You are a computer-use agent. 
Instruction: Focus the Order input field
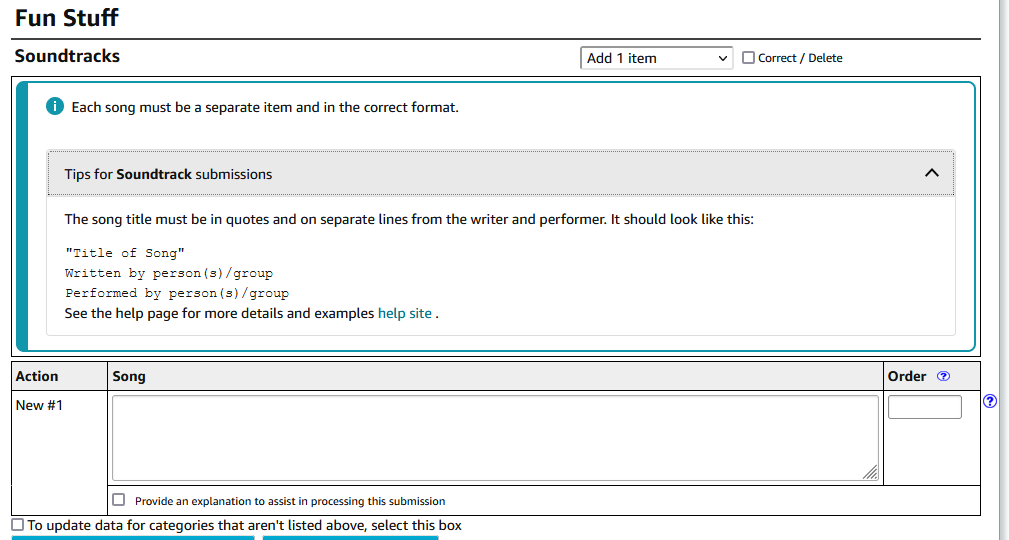click(x=924, y=407)
